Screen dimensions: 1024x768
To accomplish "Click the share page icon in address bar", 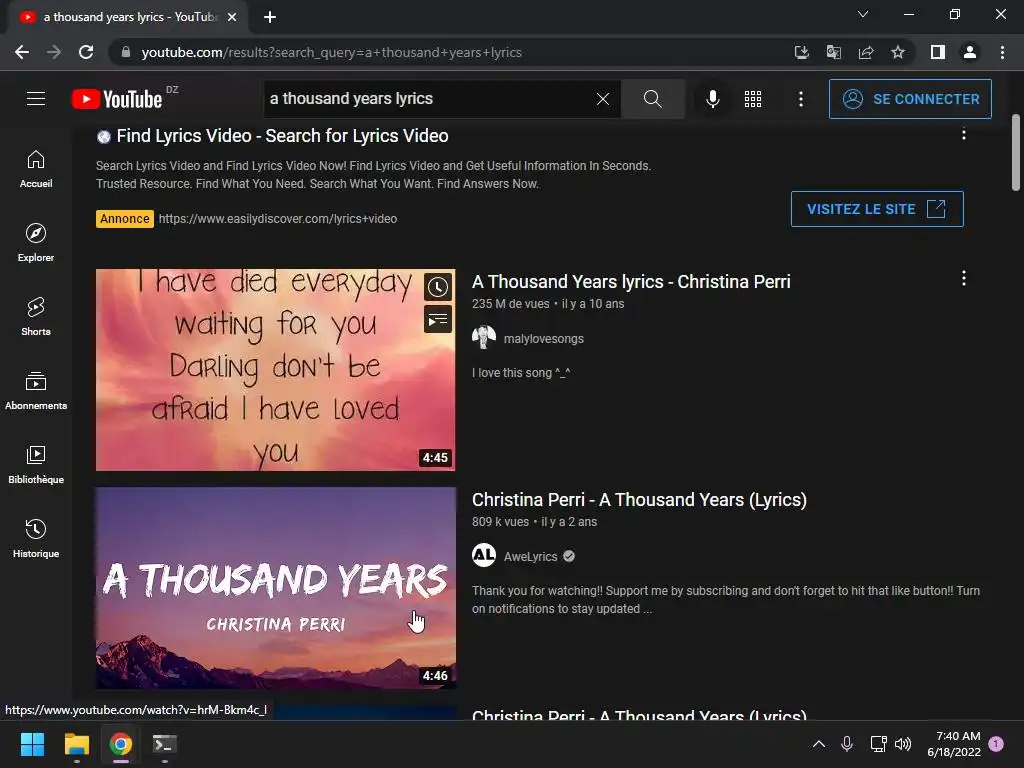I will [866, 52].
